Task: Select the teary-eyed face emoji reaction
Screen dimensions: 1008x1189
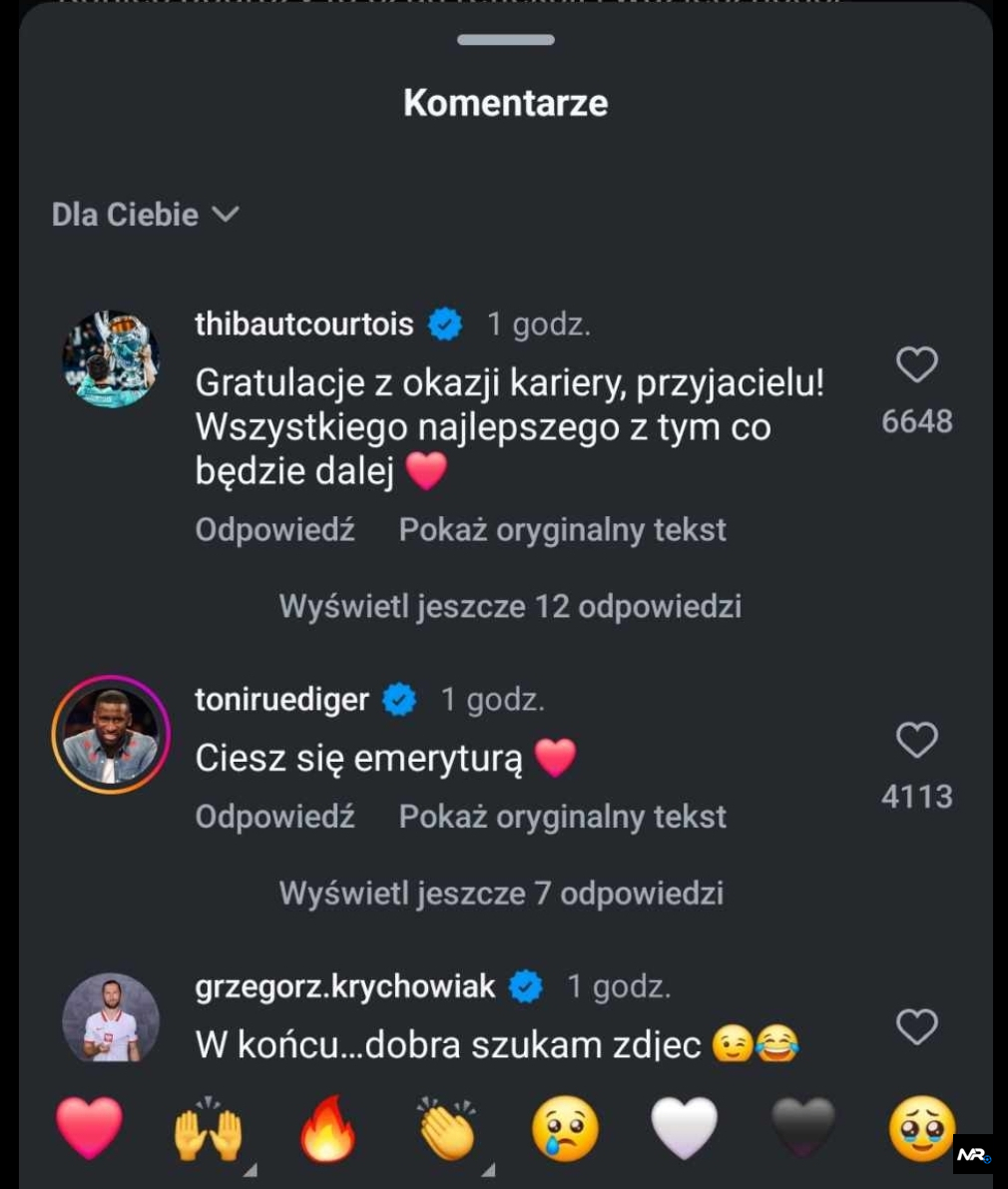Action: 922,1129
